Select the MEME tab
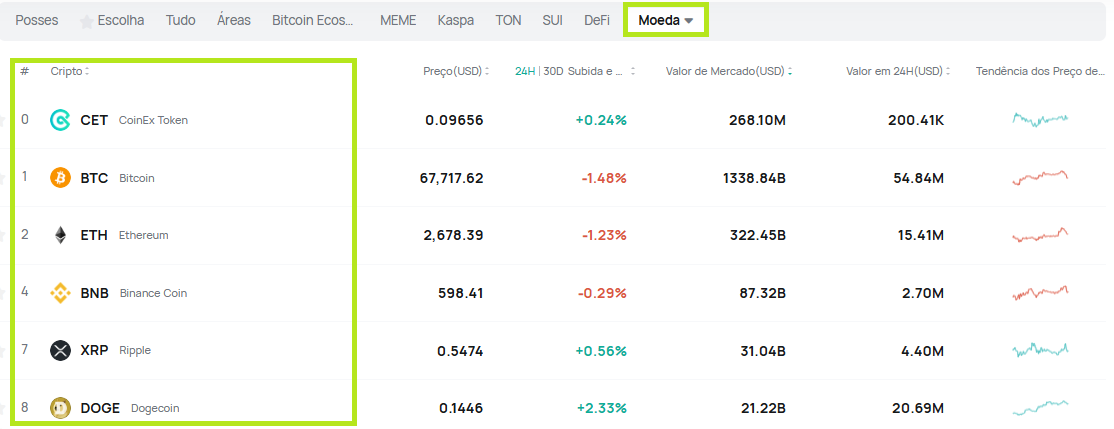Image resolution: width=1114 pixels, height=429 pixels. (x=398, y=21)
